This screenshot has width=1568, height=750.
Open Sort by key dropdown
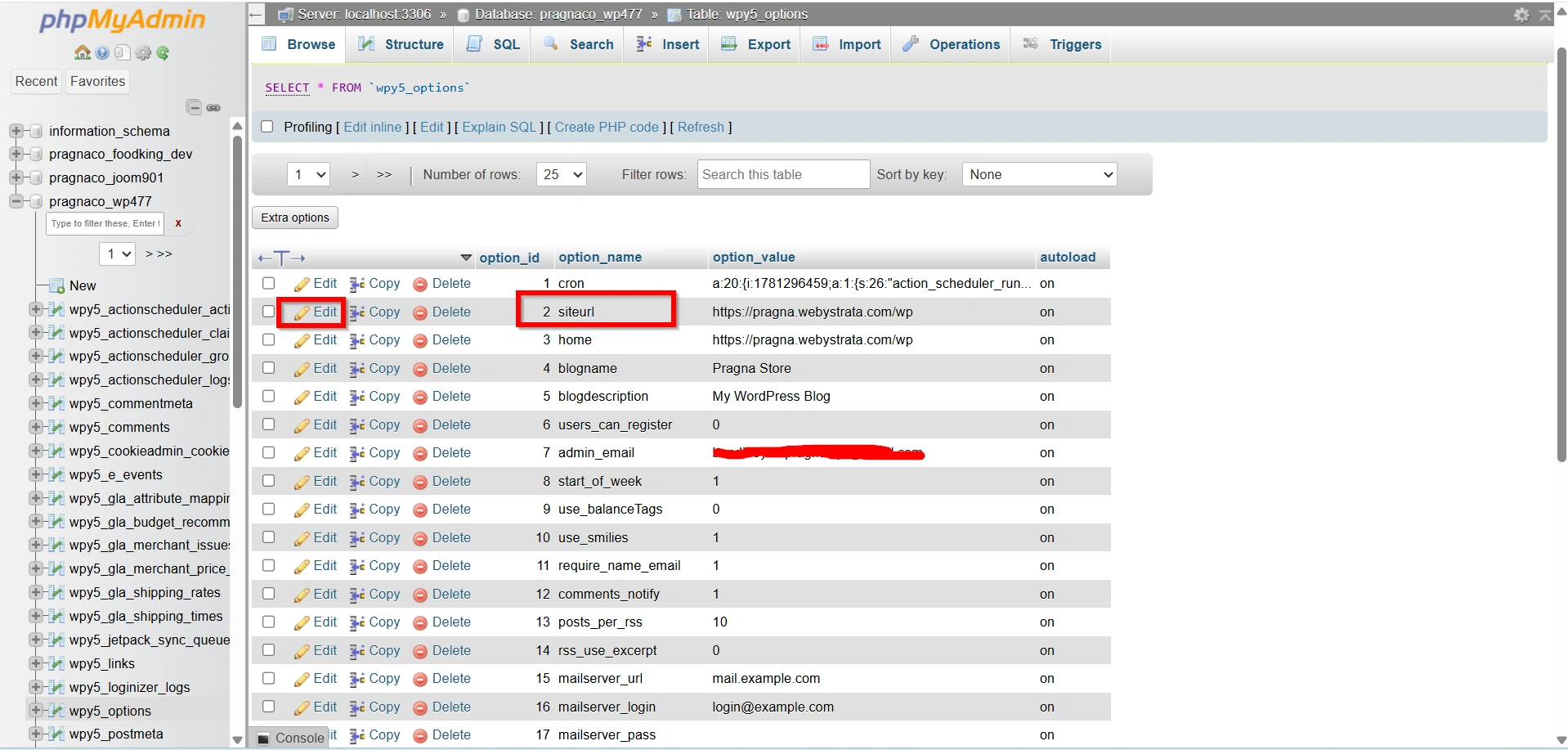1040,174
